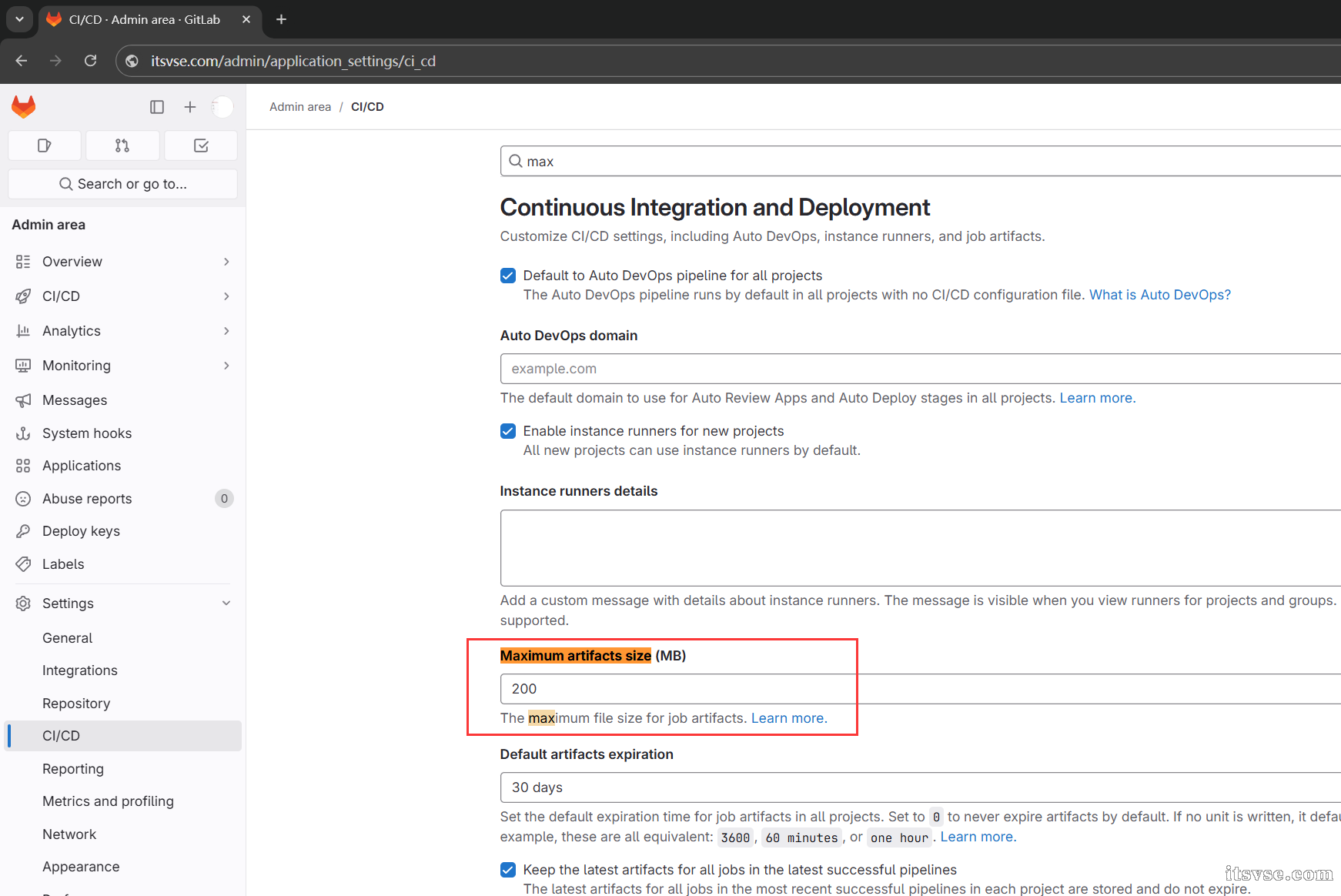Go forward in browser history

tap(55, 61)
